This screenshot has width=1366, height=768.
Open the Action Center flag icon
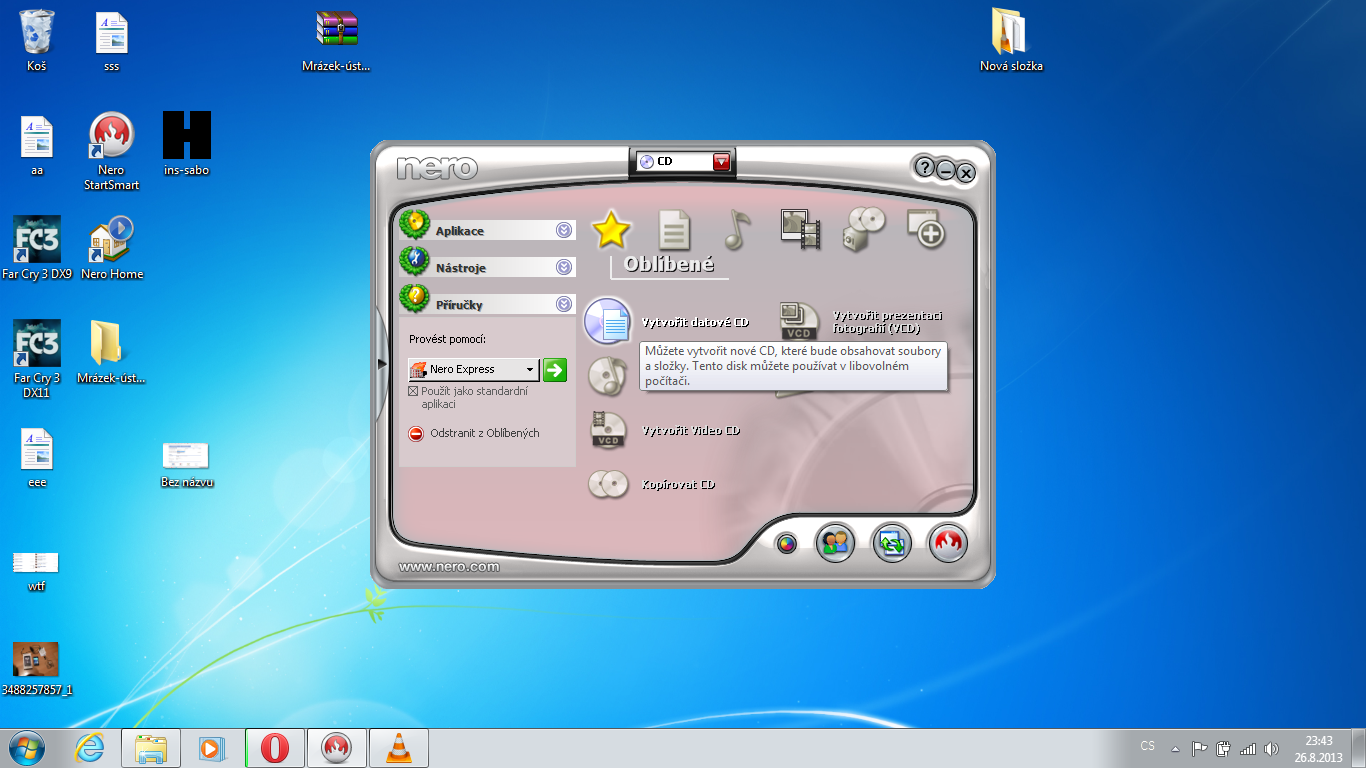tap(1200, 748)
